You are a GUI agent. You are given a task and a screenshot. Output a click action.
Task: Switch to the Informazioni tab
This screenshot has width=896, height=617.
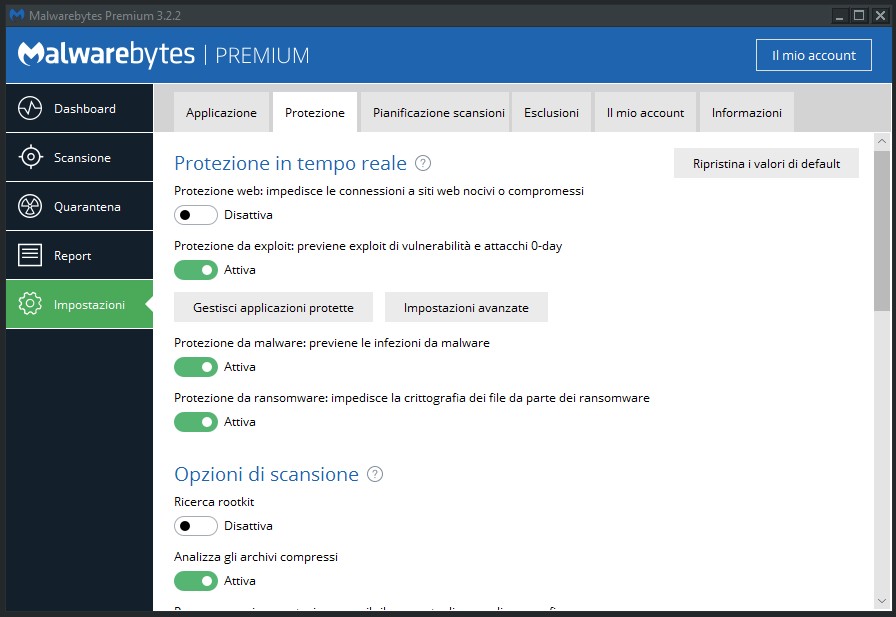pyautogui.click(x=747, y=113)
